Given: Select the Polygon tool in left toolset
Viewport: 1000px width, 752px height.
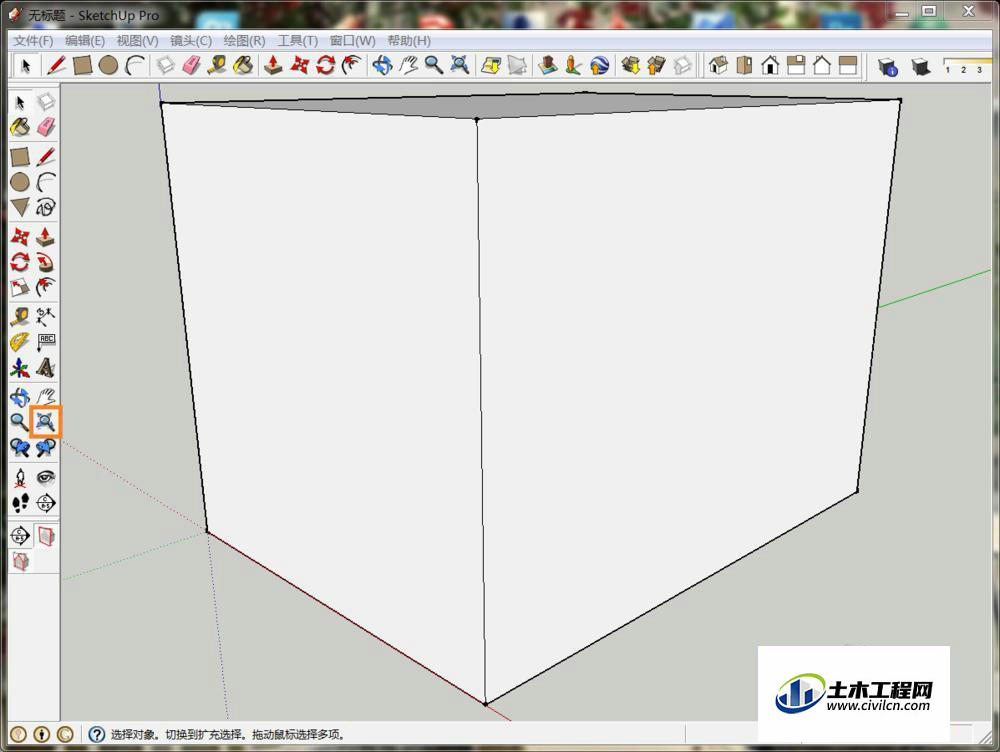Looking at the screenshot, I should point(20,207).
